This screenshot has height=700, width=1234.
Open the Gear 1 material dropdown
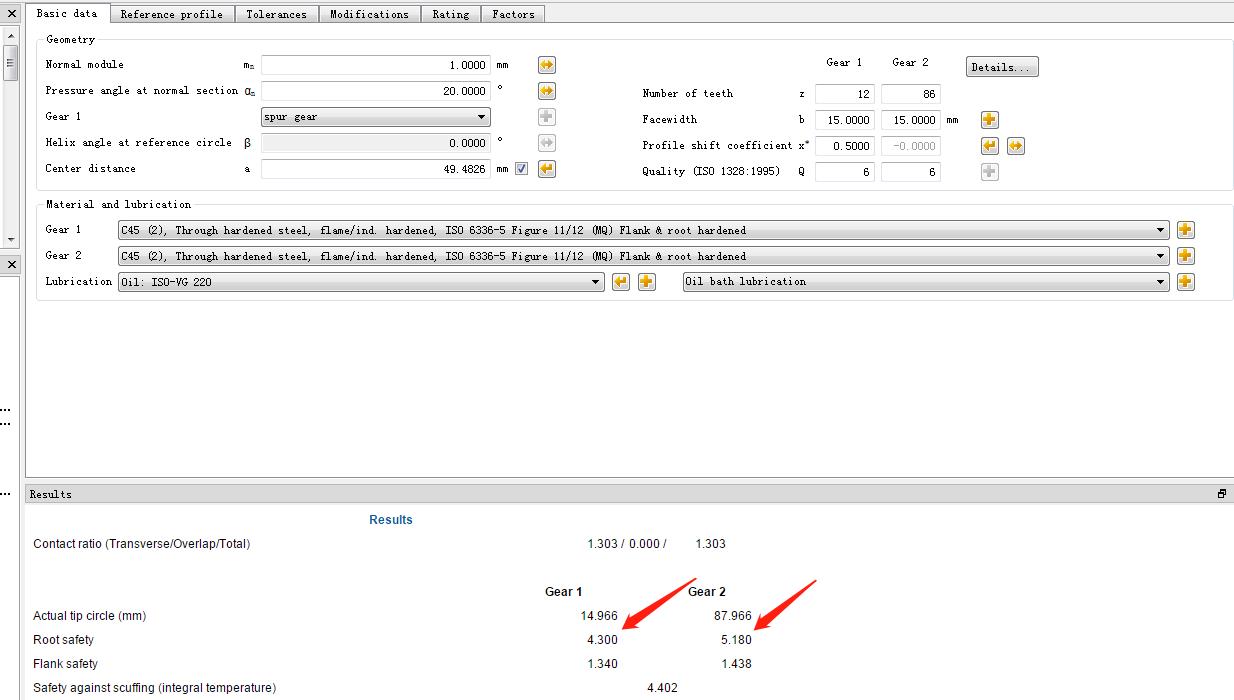click(x=643, y=230)
